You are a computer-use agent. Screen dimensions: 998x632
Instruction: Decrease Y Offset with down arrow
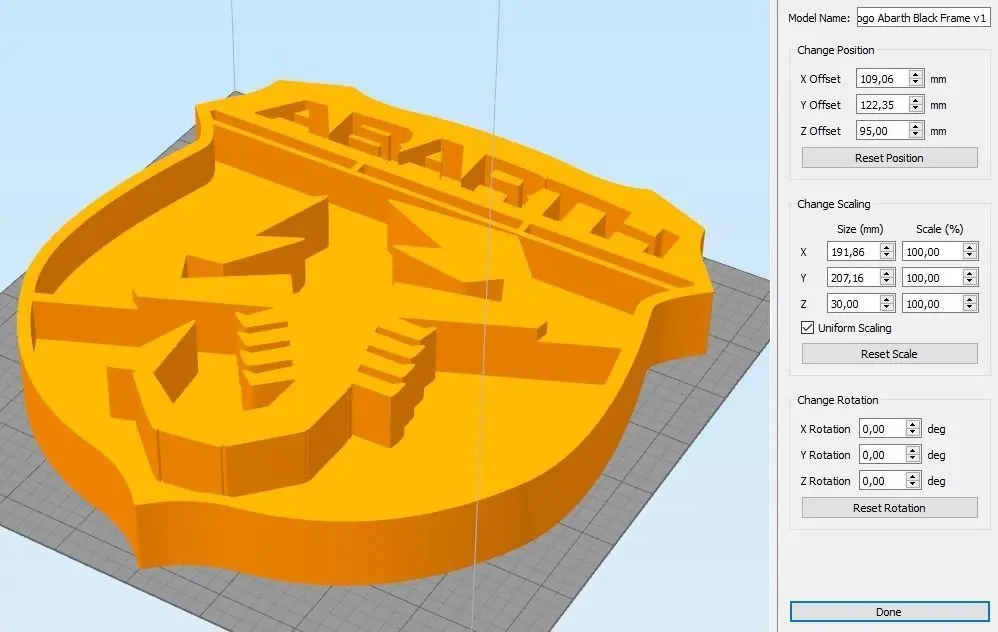[916, 109]
